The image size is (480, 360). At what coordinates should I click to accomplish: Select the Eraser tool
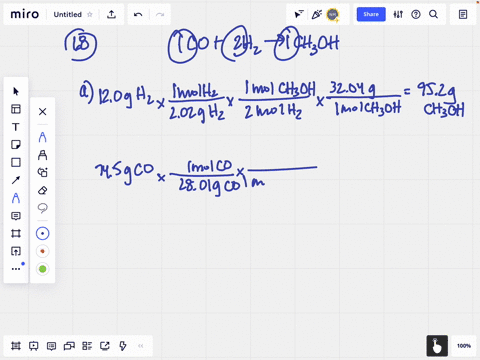(42, 190)
